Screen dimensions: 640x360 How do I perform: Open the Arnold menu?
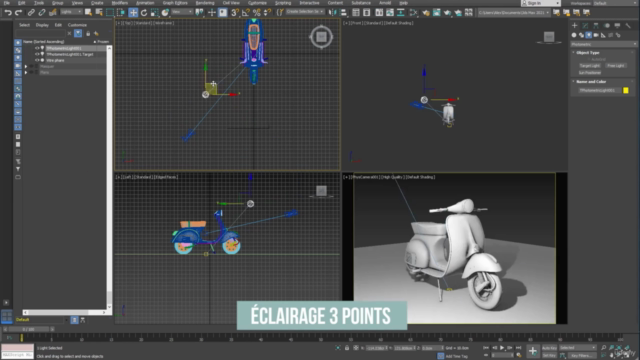click(x=385, y=3)
